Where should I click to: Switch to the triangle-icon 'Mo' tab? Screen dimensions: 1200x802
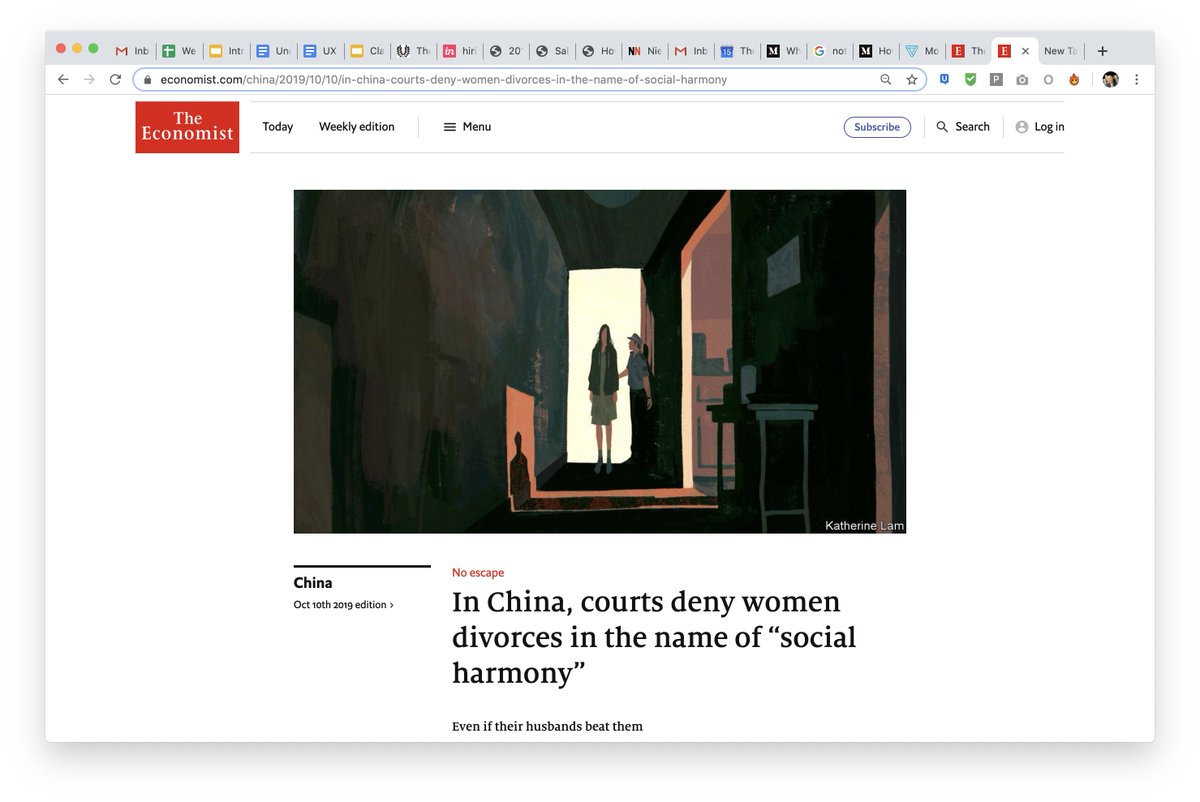point(923,51)
